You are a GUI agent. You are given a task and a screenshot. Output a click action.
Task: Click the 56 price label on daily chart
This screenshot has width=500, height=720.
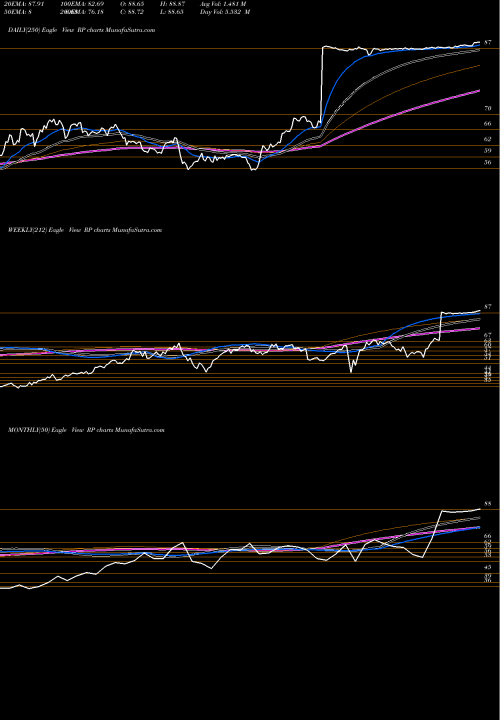[488, 162]
